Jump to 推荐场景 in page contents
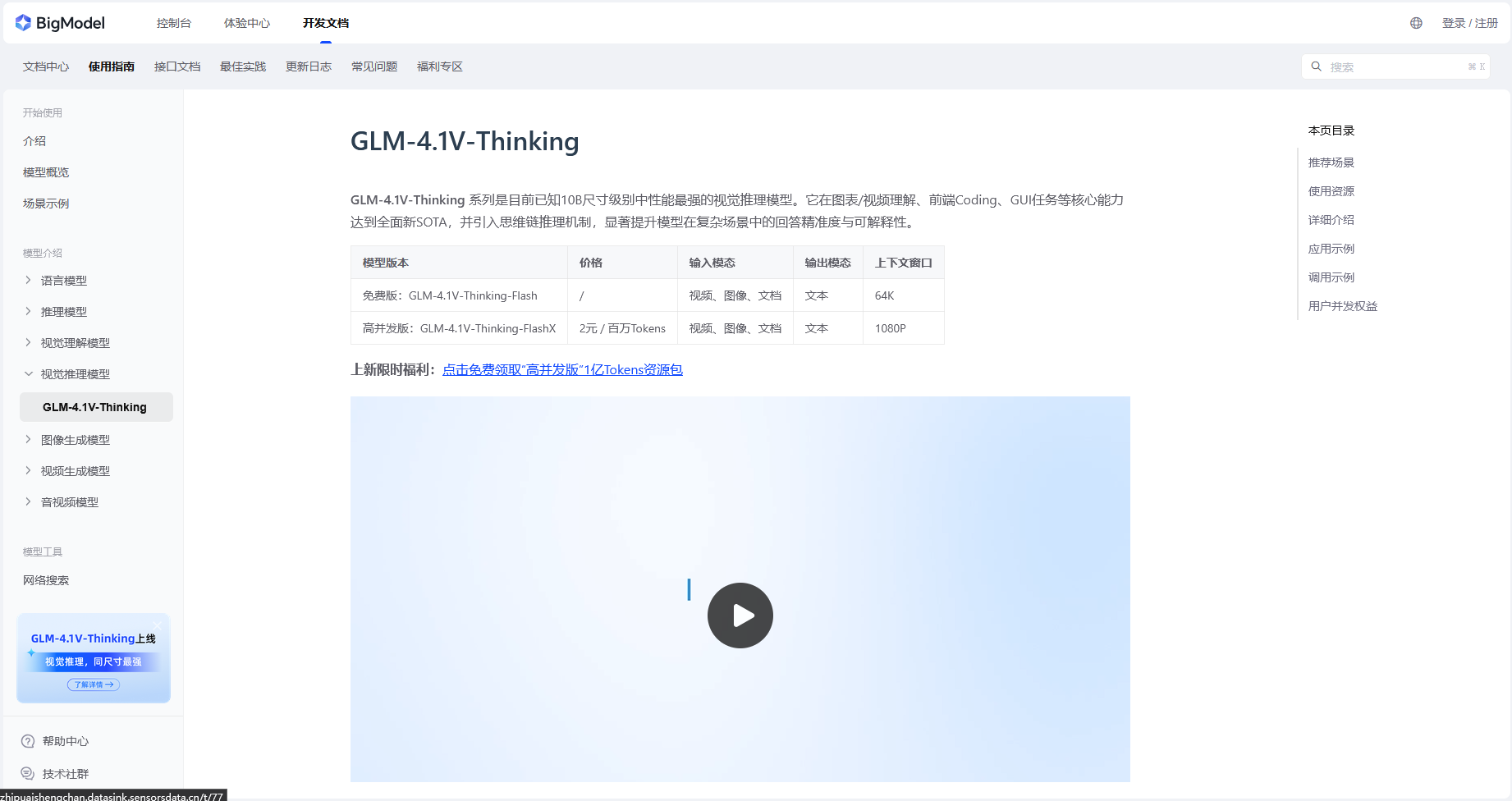1512x801 pixels. [1331, 162]
